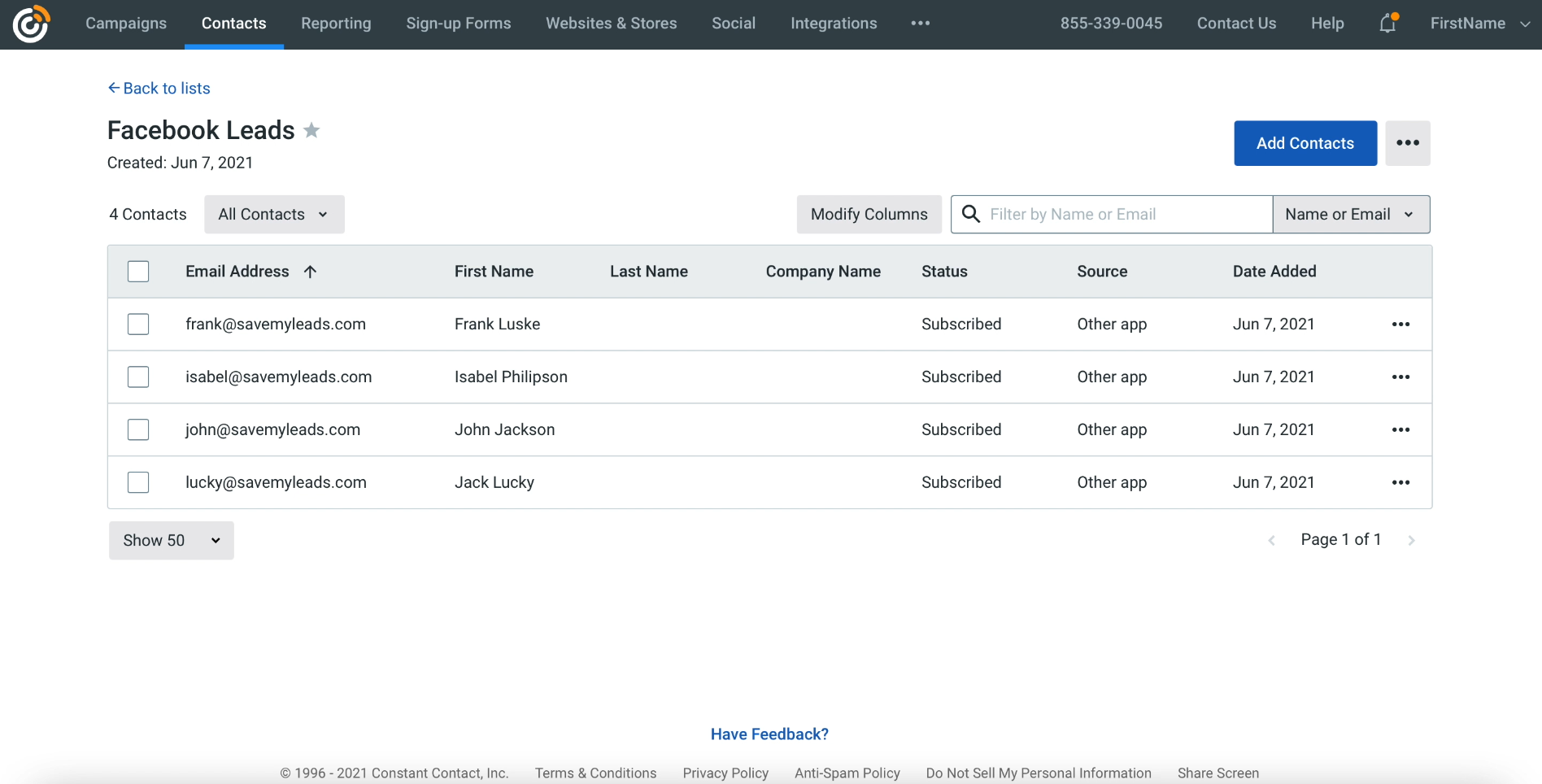The image size is (1542, 784).
Task: Open the Campaigns tab
Action: [126, 24]
